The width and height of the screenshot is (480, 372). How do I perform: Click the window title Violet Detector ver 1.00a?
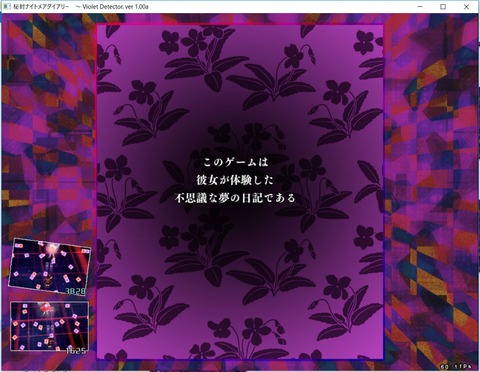(116, 7)
